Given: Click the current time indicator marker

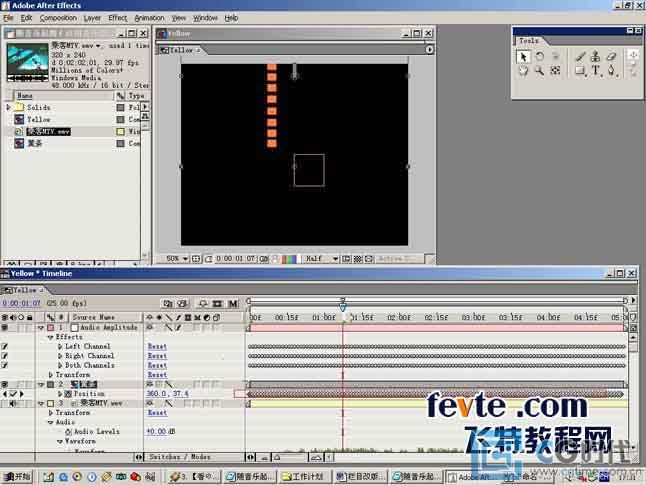Looking at the screenshot, I should click(x=343, y=307).
